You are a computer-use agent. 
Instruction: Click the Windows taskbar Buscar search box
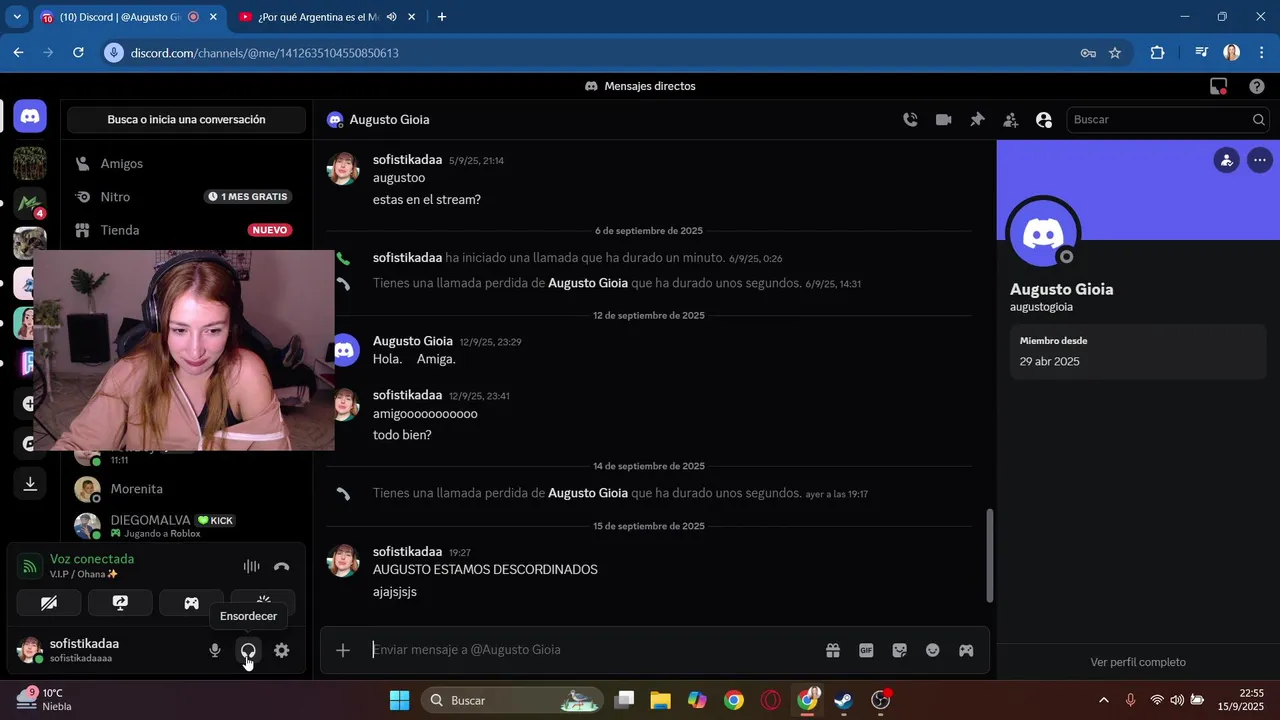[x=511, y=700]
